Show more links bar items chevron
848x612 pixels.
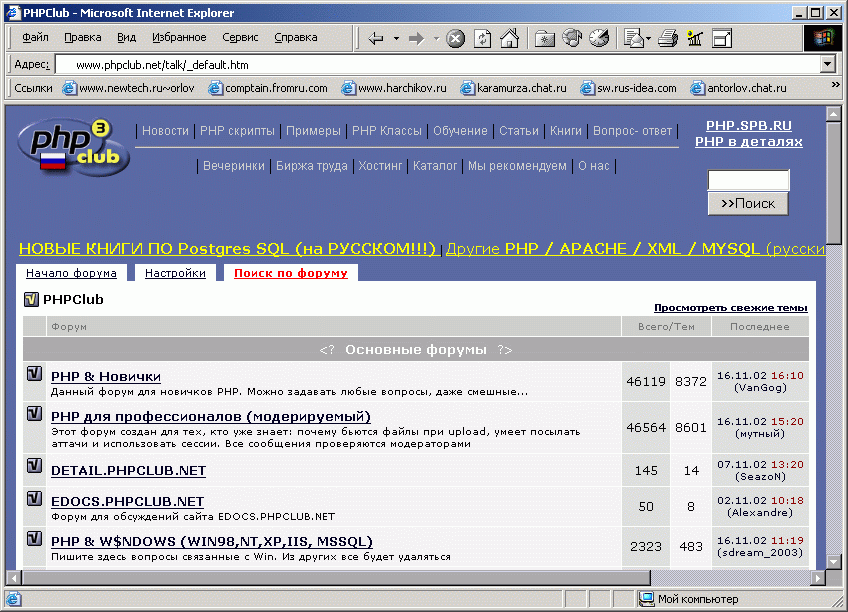835,85
